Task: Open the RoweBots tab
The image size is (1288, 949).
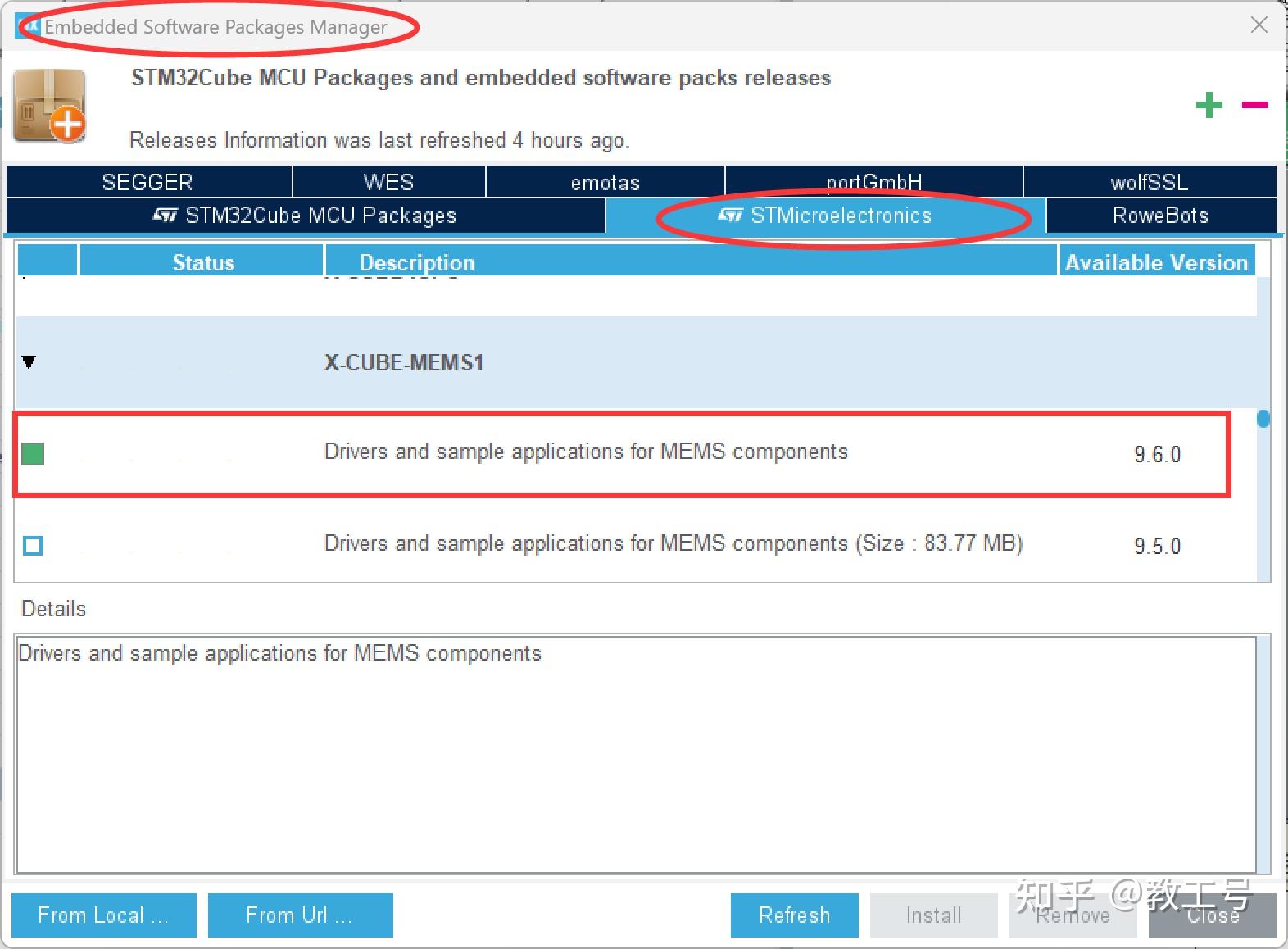Action: pos(1161,216)
